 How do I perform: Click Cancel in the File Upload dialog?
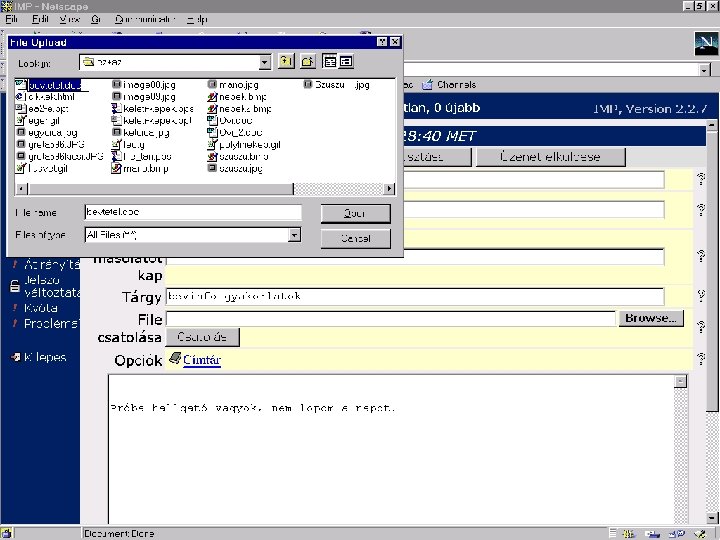point(355,238)
